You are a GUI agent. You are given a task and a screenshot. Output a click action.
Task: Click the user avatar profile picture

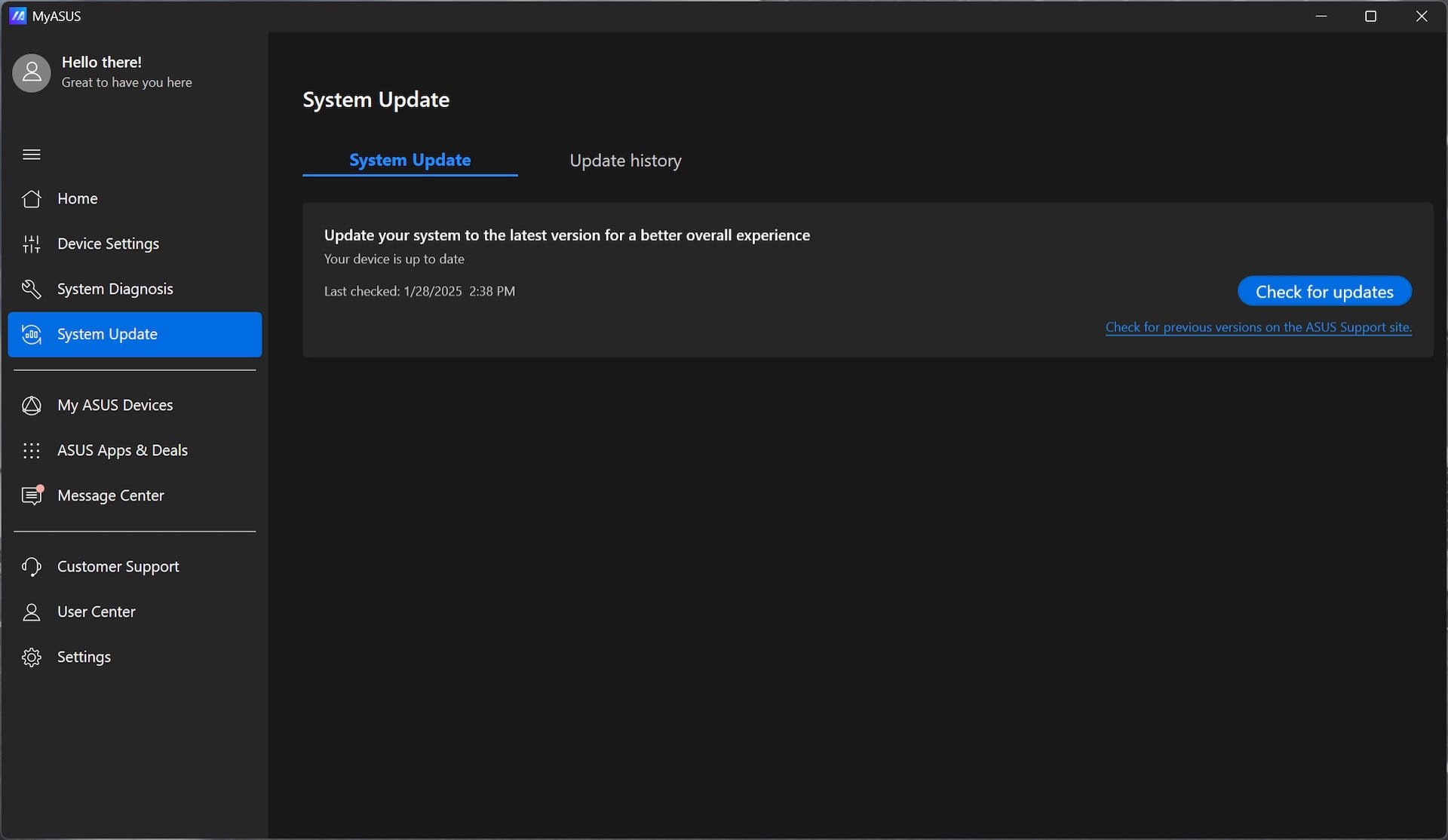pyautogui.click(x=32, y=72)
